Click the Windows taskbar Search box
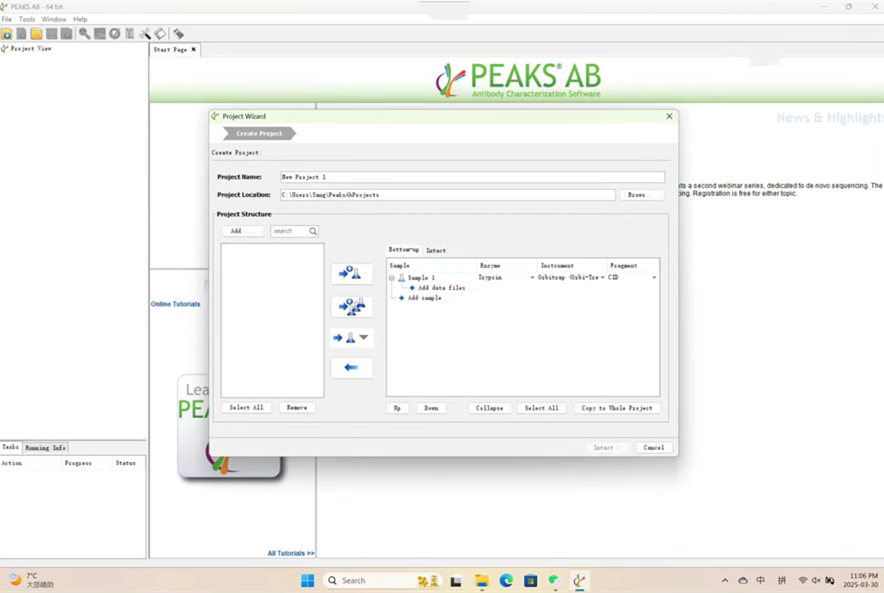Screen dimensions: 884x593 click(x=382, y=581)
